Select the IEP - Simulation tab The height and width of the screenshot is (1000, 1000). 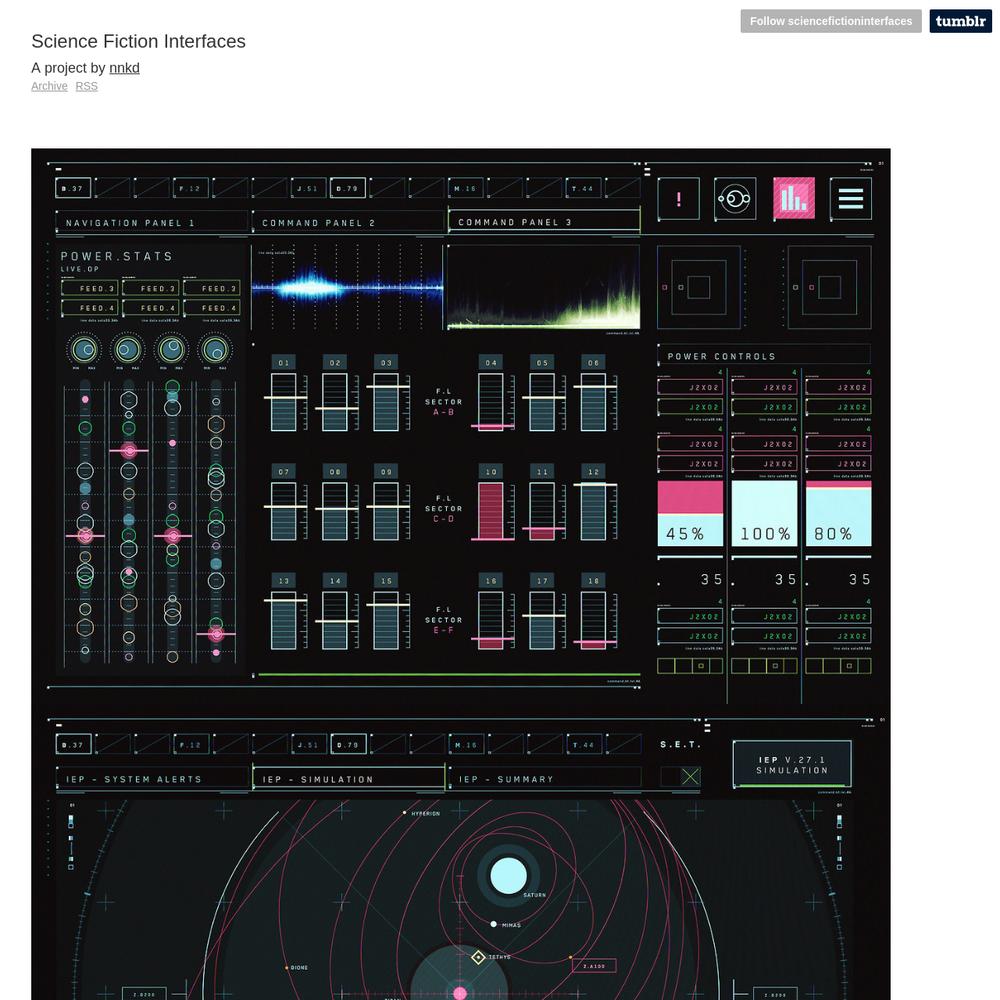tap(348, 778)
